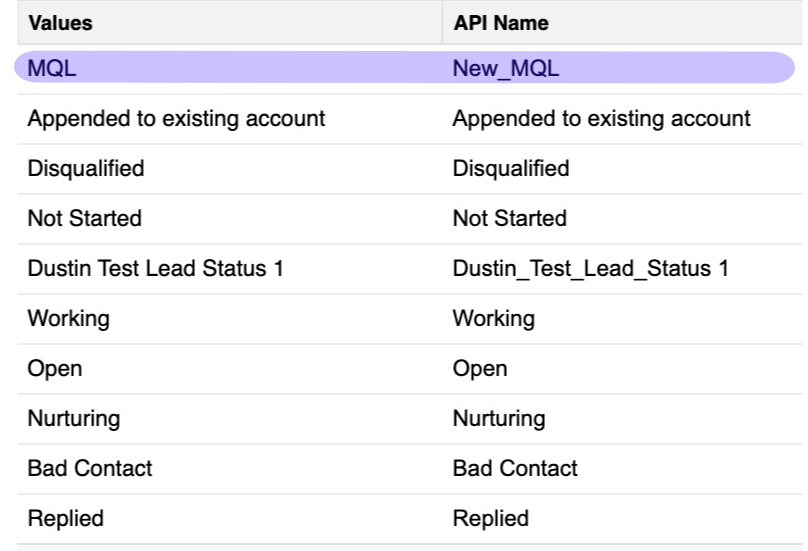Select the 'Dustin Test Lead Status 1' value
The height and width of the screenshot is (551, 808).
(154, 269)
